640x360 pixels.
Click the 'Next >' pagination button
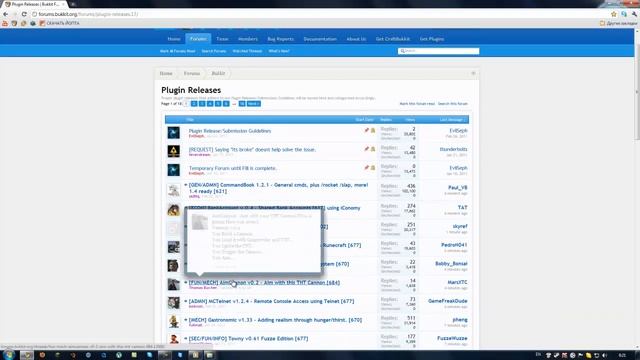(253, 104)
